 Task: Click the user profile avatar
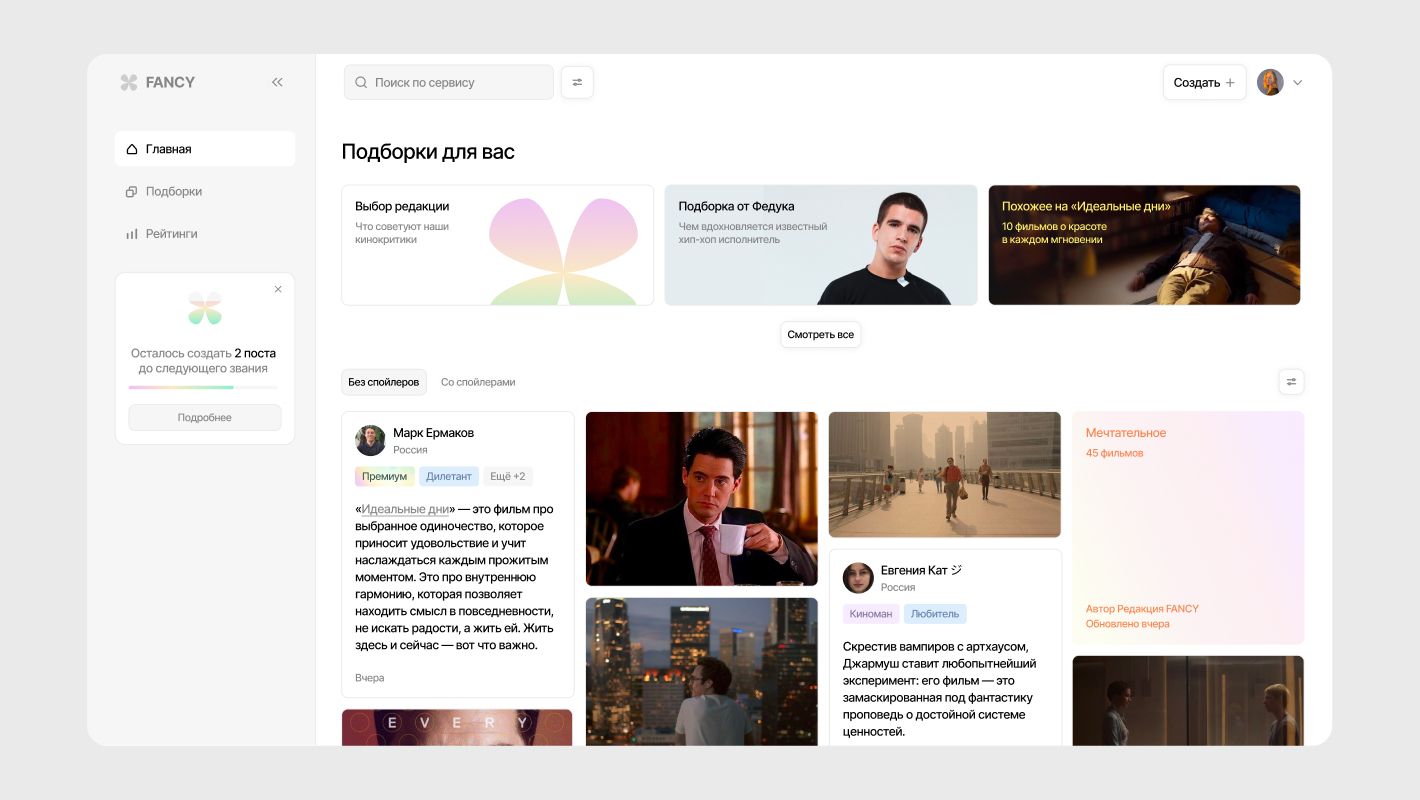(1270, 83)
